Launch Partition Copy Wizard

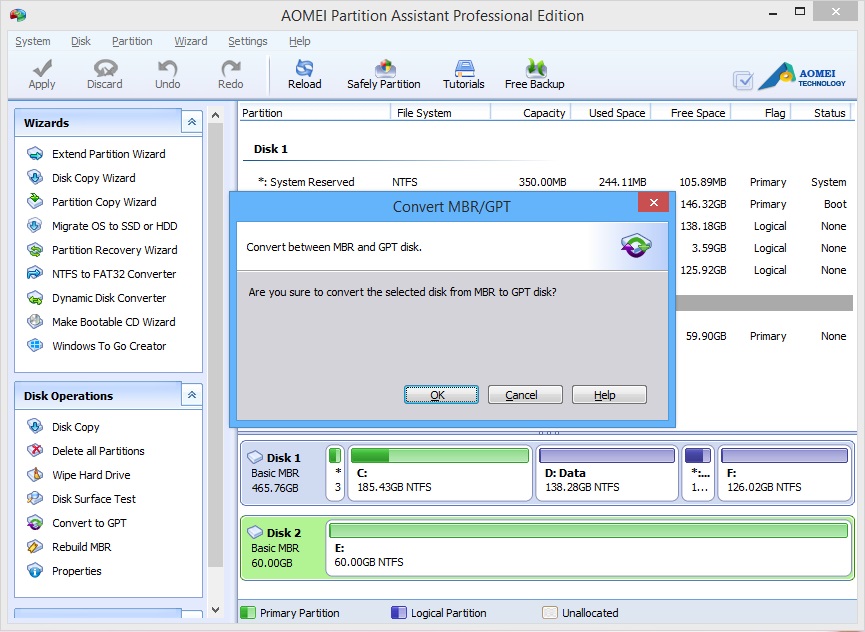point(104,202)
